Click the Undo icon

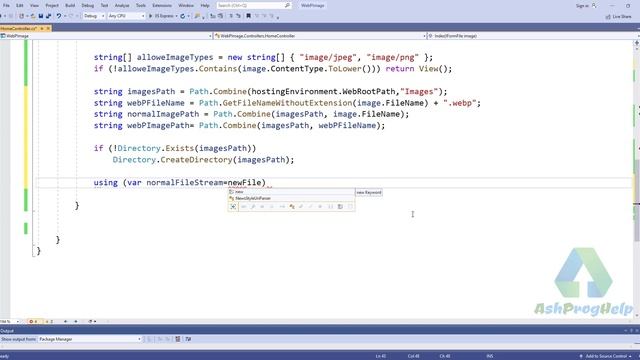click(x=59, y=16)
